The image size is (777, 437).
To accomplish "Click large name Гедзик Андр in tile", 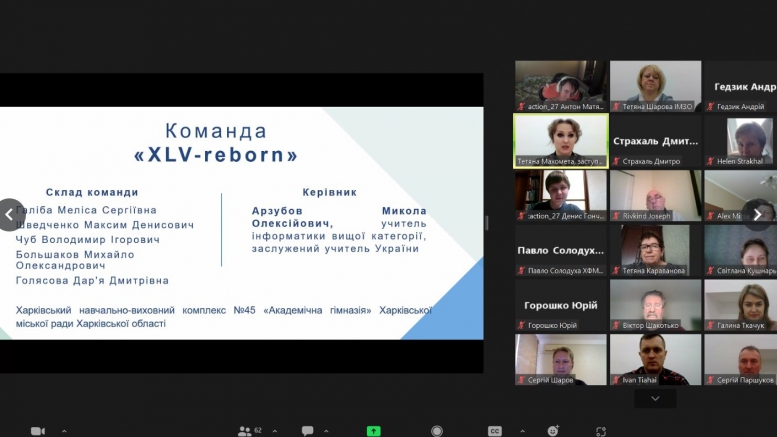I will click(745, 87).
